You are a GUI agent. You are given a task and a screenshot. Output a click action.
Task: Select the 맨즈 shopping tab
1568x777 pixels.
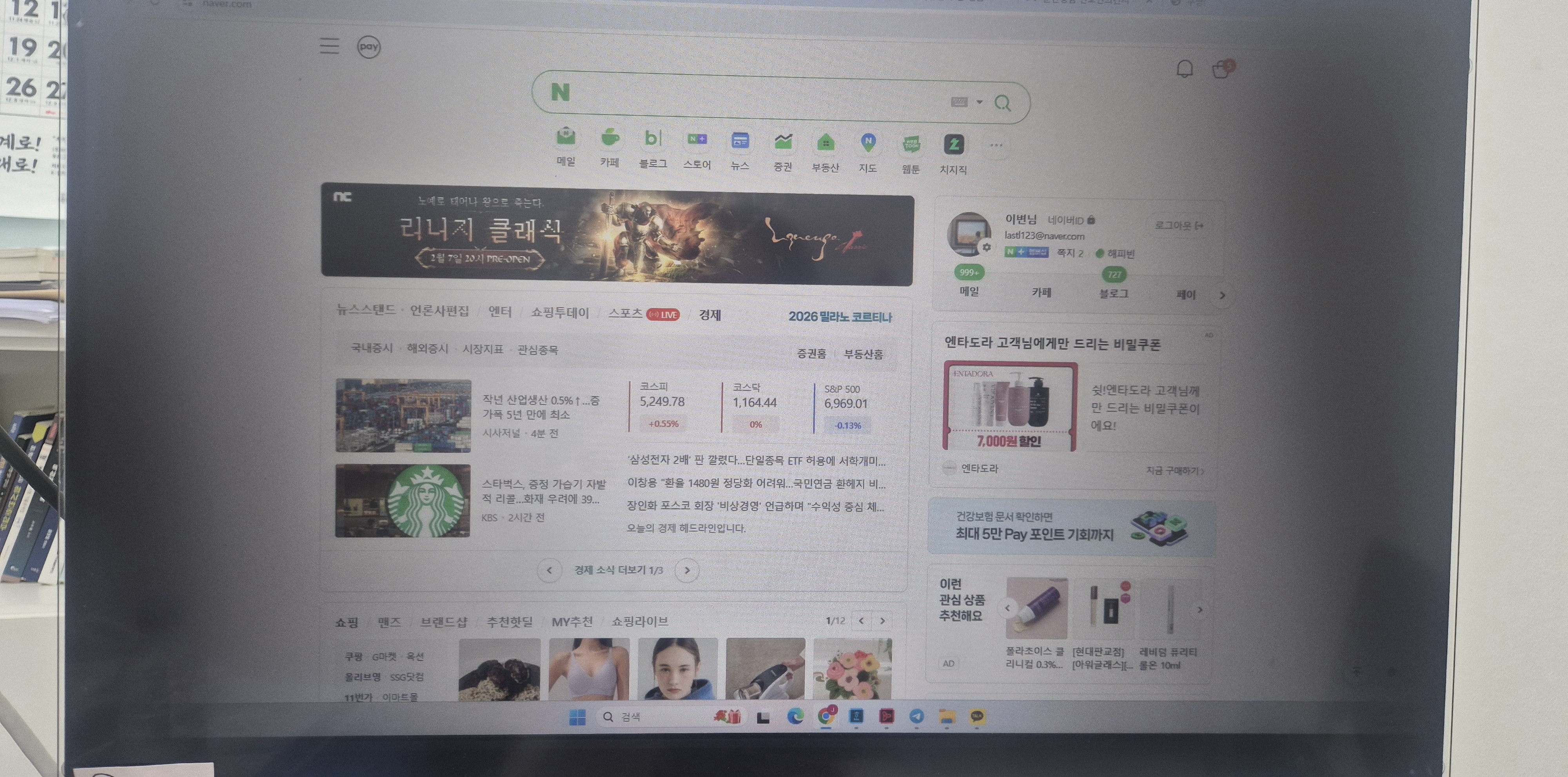(x=389, y=622)
